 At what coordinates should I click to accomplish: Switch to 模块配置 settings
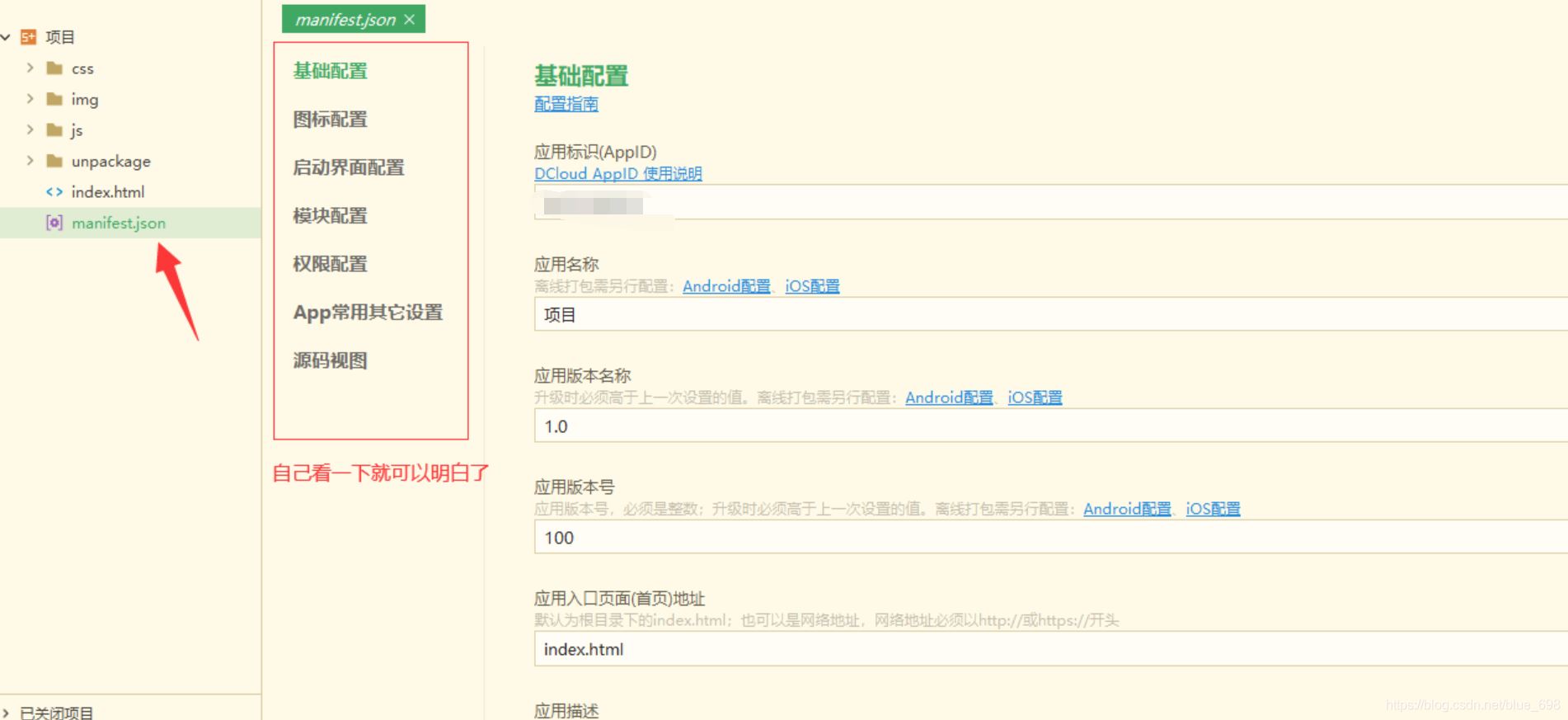[330, 216]
